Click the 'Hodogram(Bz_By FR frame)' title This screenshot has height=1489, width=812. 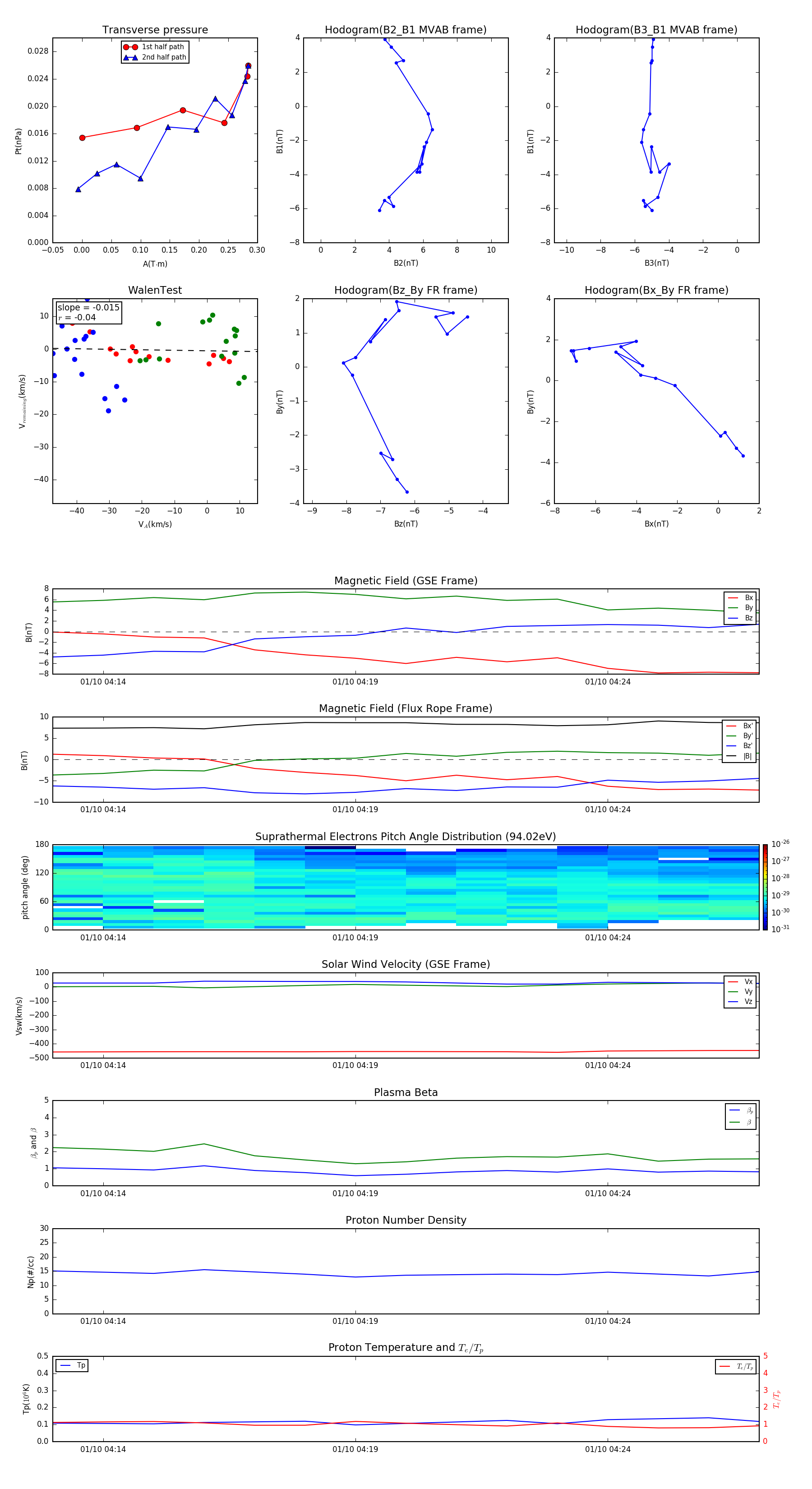point(406,290)
